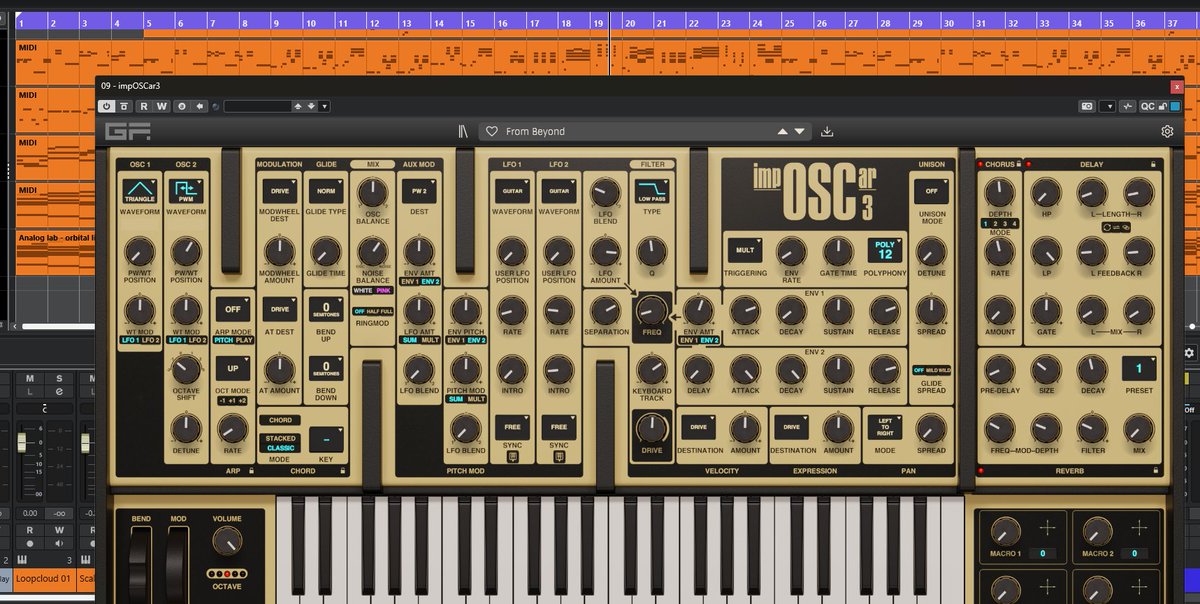Click the GF logo

pyautogui.click(x=127, y=131)
